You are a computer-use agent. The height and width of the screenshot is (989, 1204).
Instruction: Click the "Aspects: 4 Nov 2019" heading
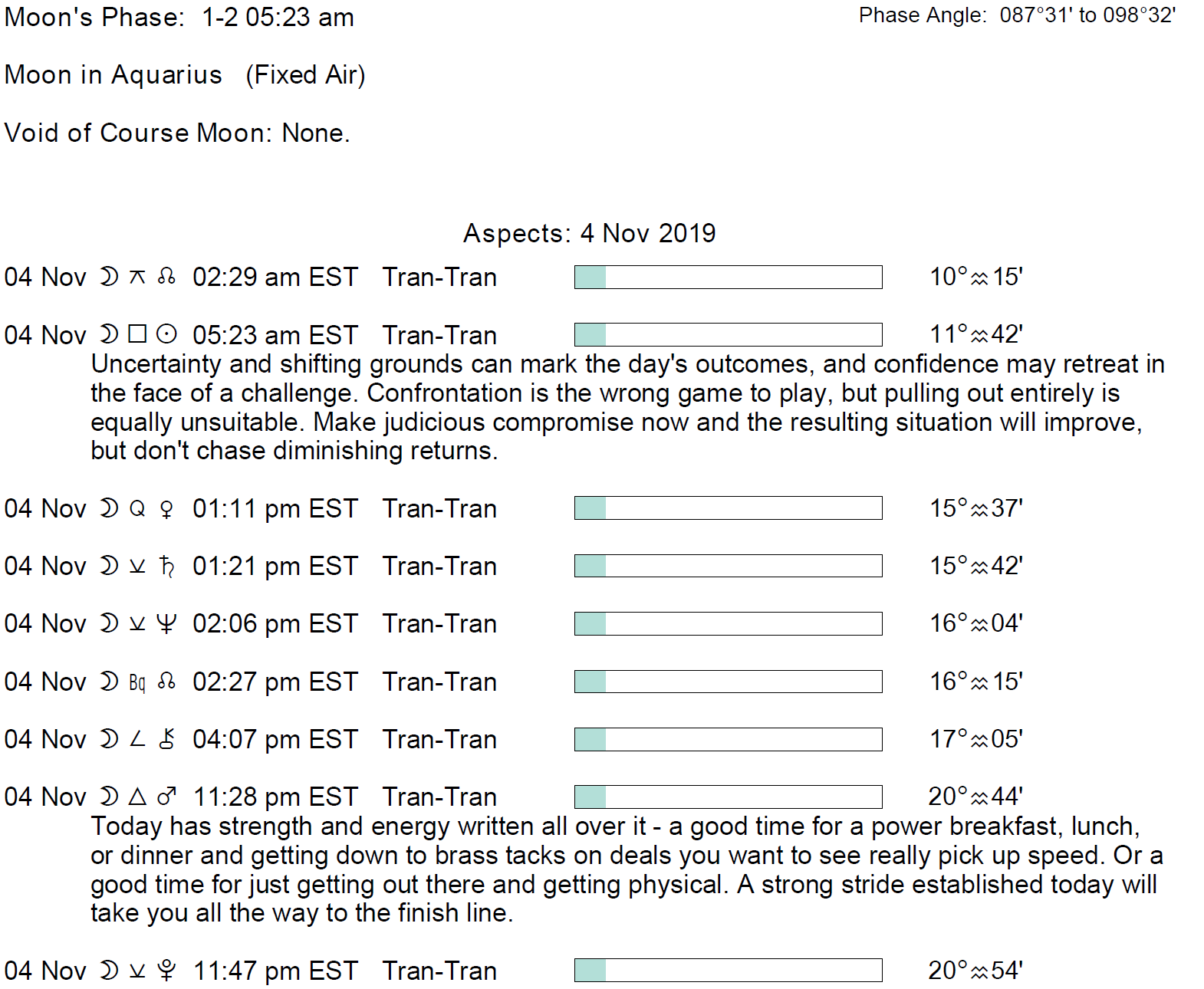589,233
